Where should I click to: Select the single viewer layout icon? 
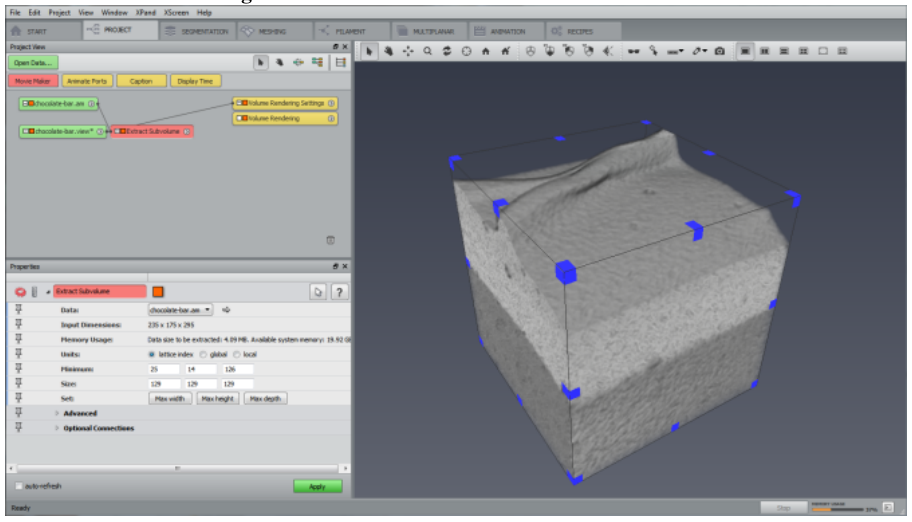pos(744,51)
